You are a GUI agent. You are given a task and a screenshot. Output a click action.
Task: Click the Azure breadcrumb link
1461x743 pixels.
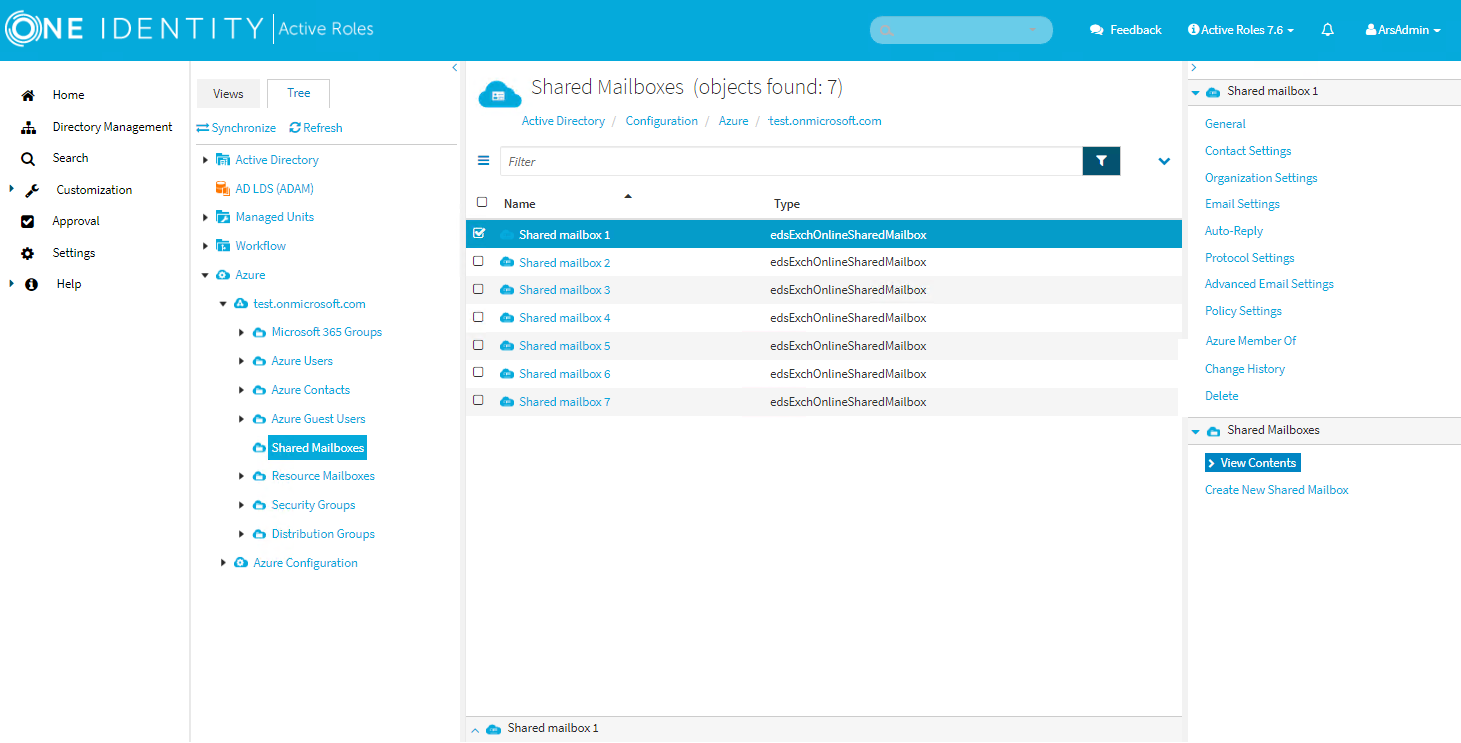[x=733, y=121]
